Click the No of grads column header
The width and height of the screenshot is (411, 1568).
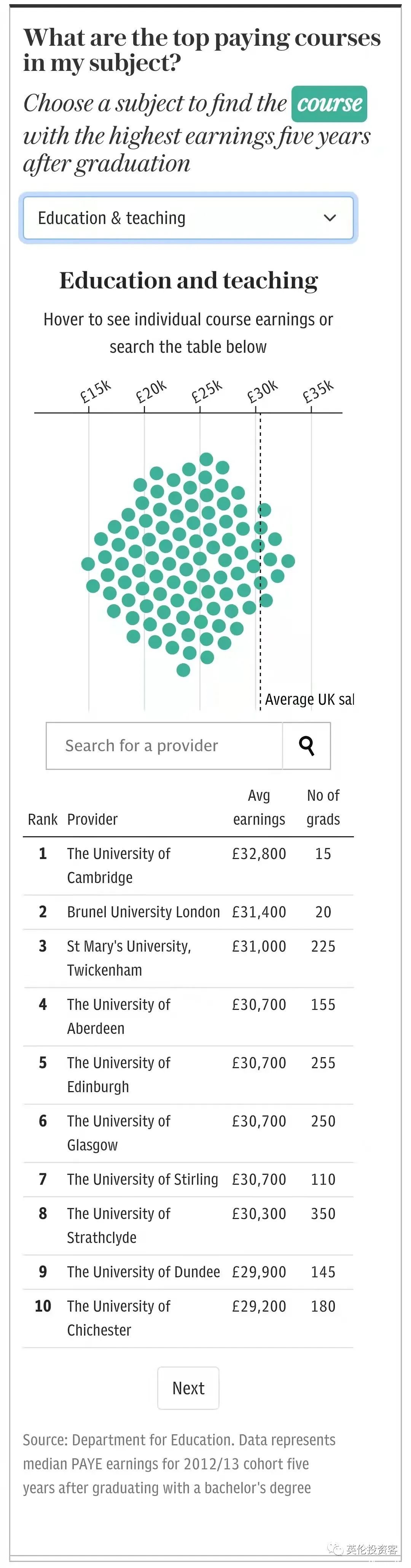323,807
